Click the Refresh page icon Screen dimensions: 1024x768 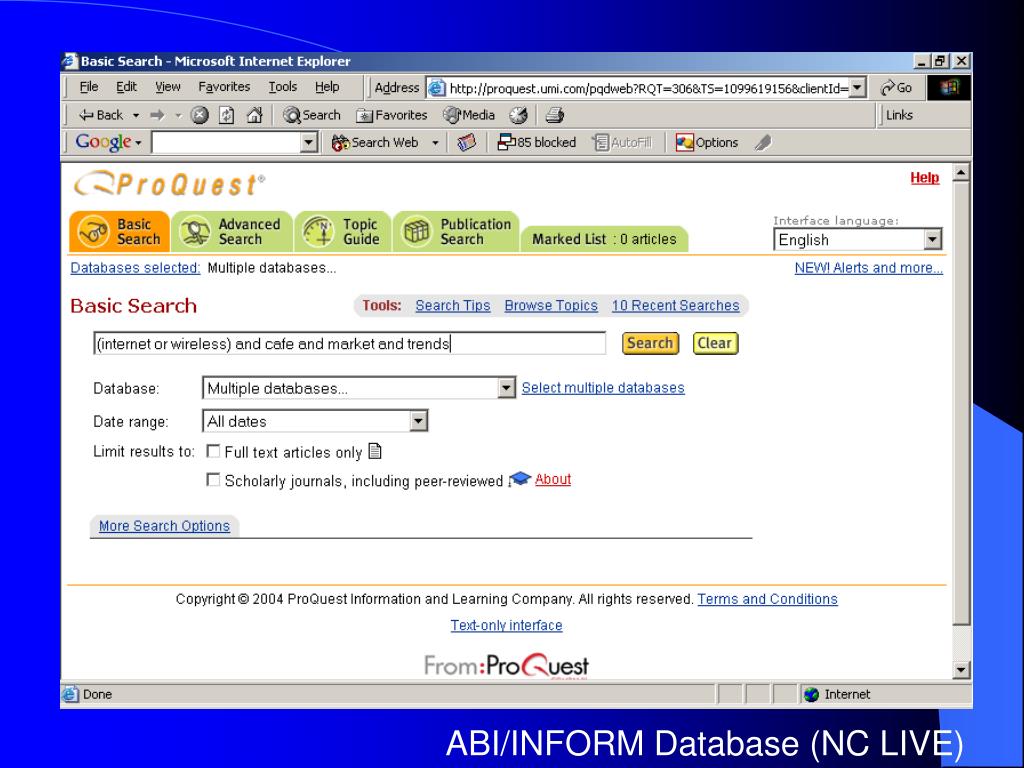[x=227, y=116]
